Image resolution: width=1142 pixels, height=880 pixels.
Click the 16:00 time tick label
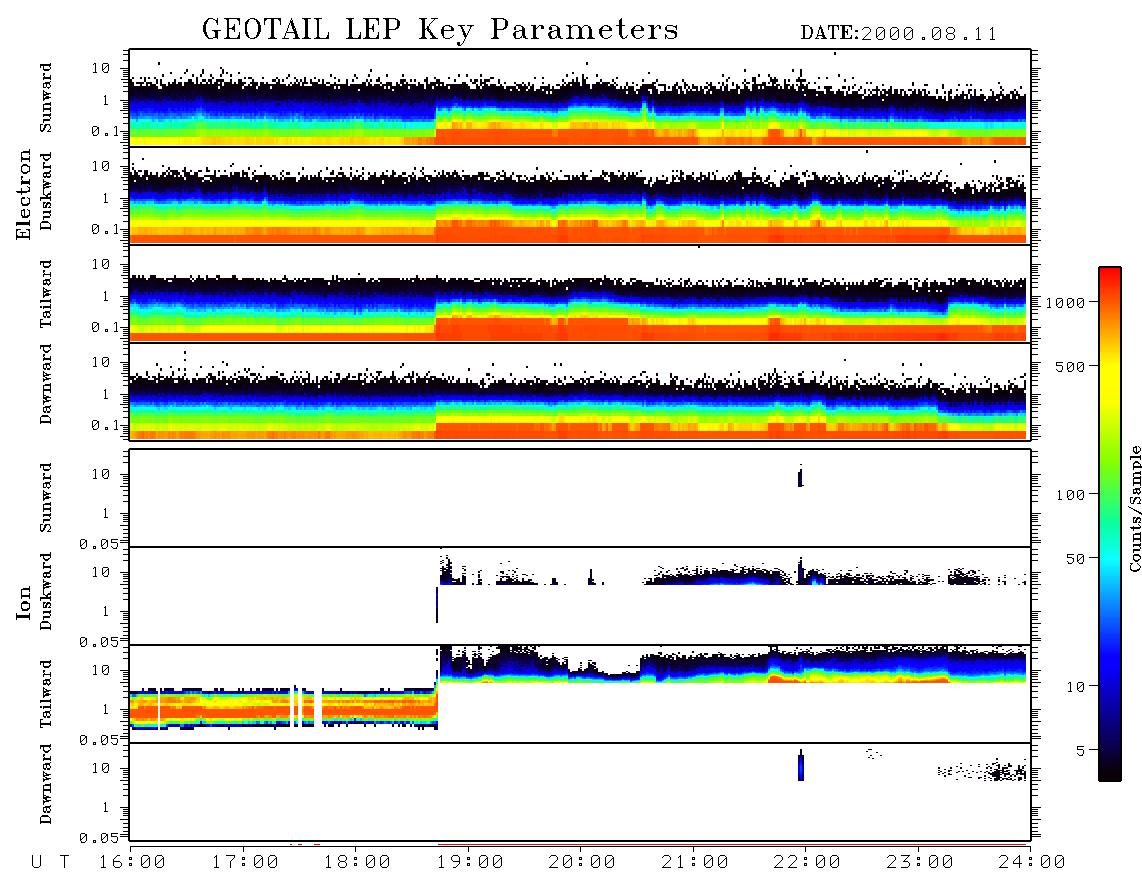(133, 863)
